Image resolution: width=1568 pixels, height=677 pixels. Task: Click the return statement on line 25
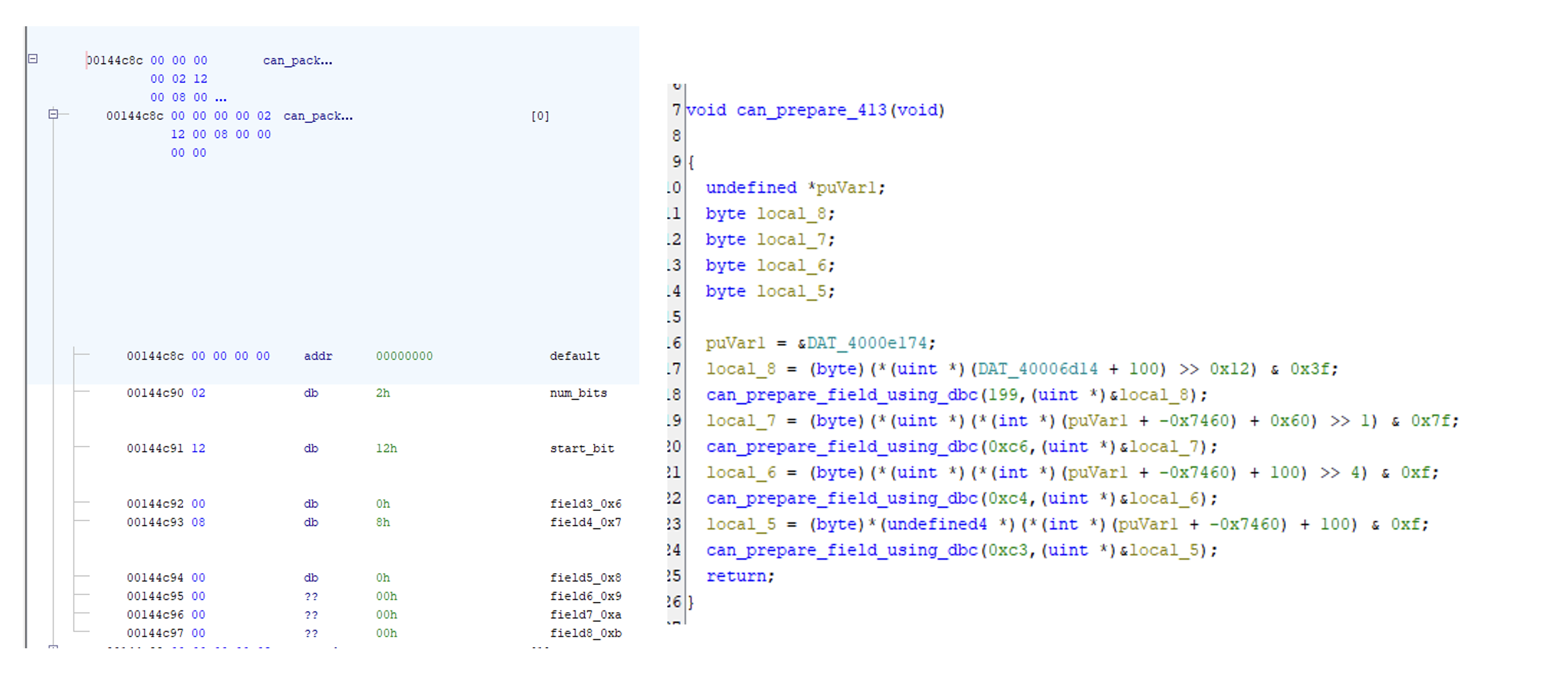click(x=739, y=576)
